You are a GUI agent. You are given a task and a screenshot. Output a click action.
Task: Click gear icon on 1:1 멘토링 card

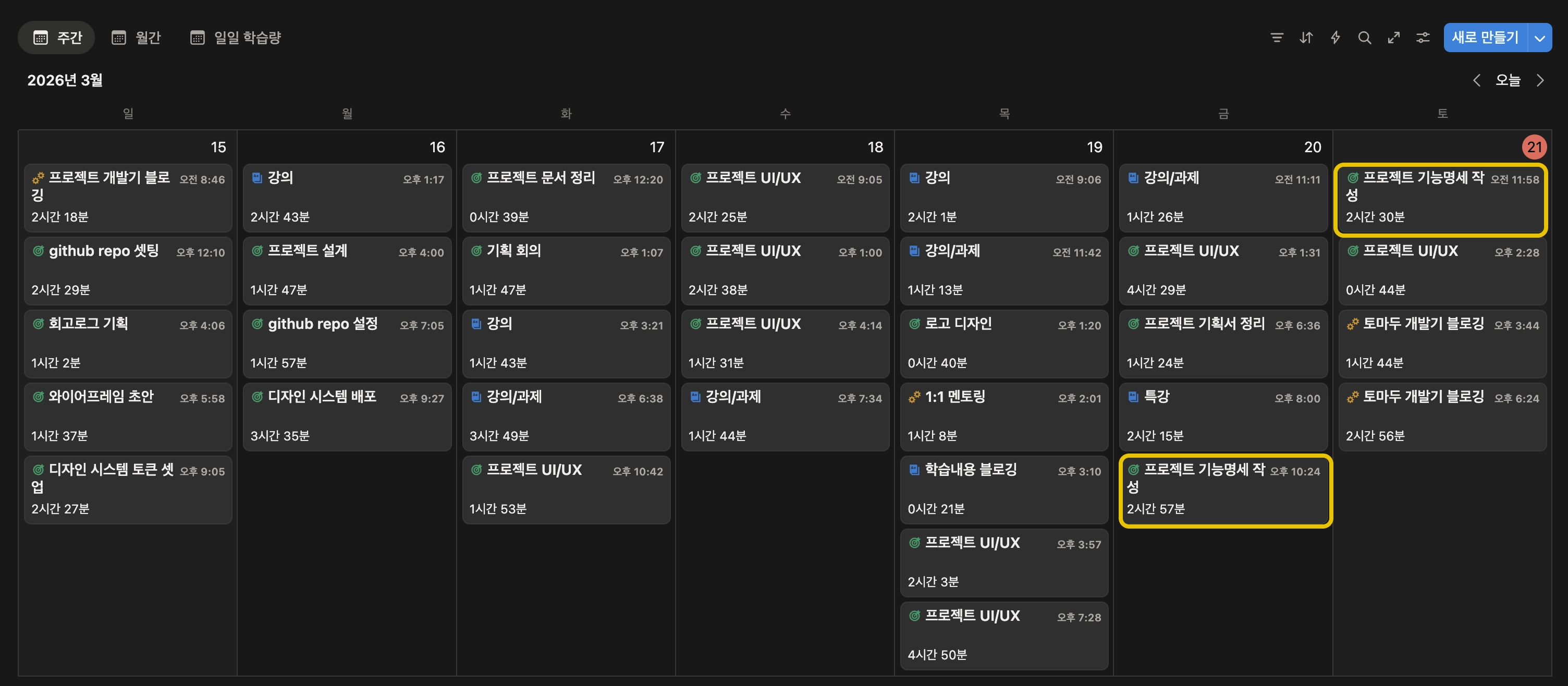(914, 397)
